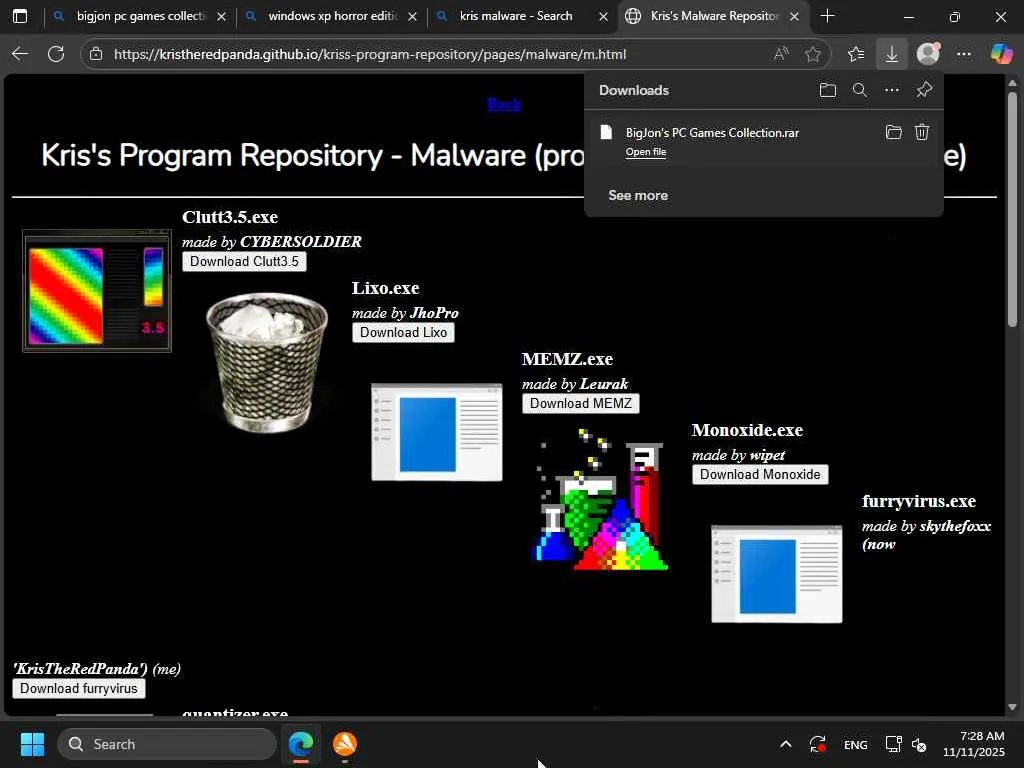Click the Back link on page
1024x768 pixels.
coord(504,104)
